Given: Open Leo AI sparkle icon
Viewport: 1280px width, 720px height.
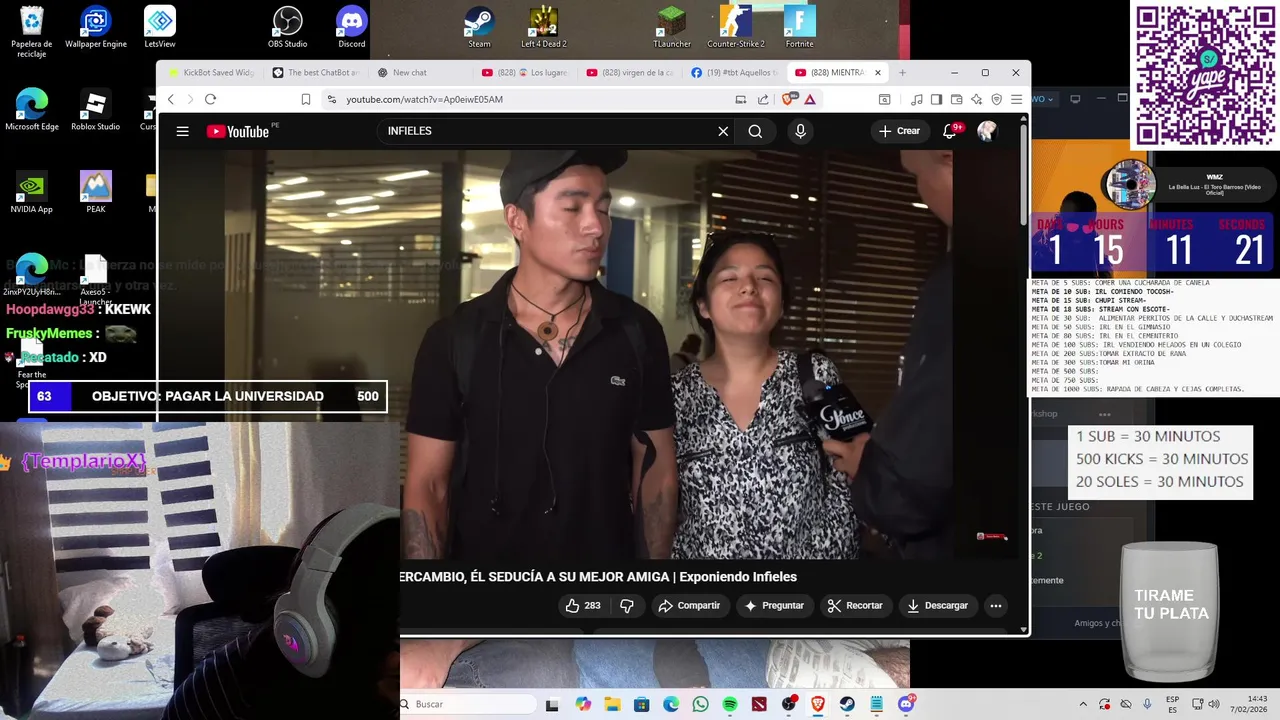Looking at the screenshot, I should pos(977,99).
